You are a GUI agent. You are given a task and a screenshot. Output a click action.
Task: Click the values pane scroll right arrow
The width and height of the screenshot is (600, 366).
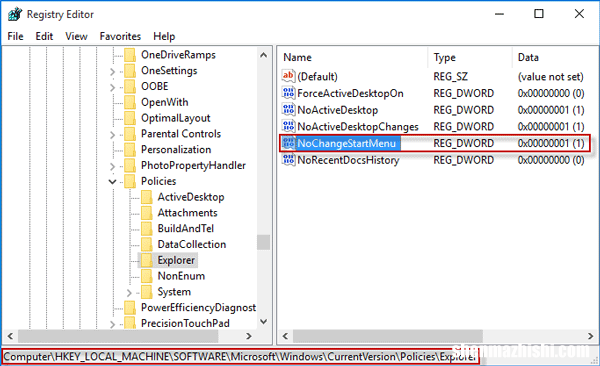pos(590,336)
